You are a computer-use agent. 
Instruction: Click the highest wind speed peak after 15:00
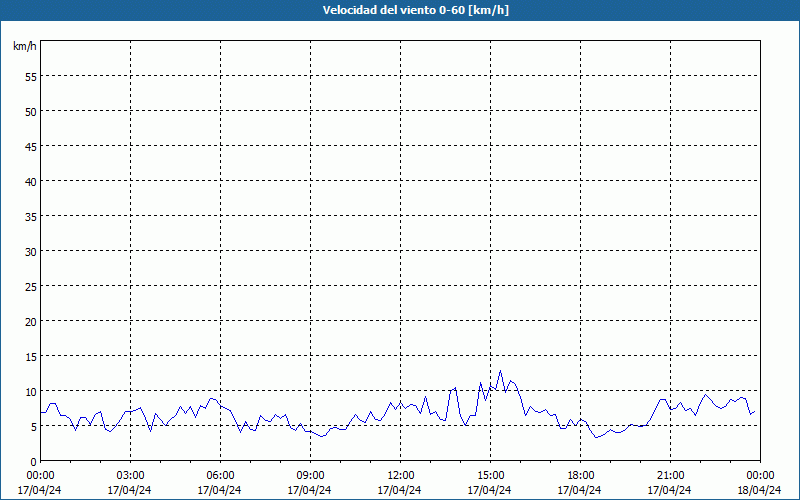(x=501, y=371)
